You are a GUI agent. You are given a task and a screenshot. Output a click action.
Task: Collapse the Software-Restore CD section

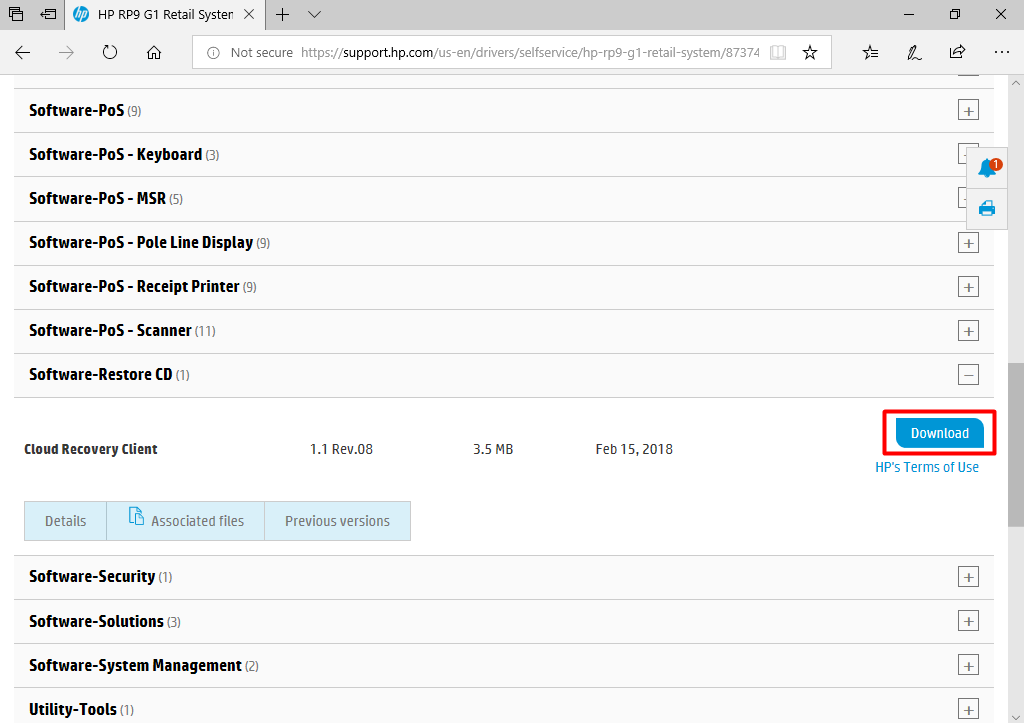coord(968,375)
